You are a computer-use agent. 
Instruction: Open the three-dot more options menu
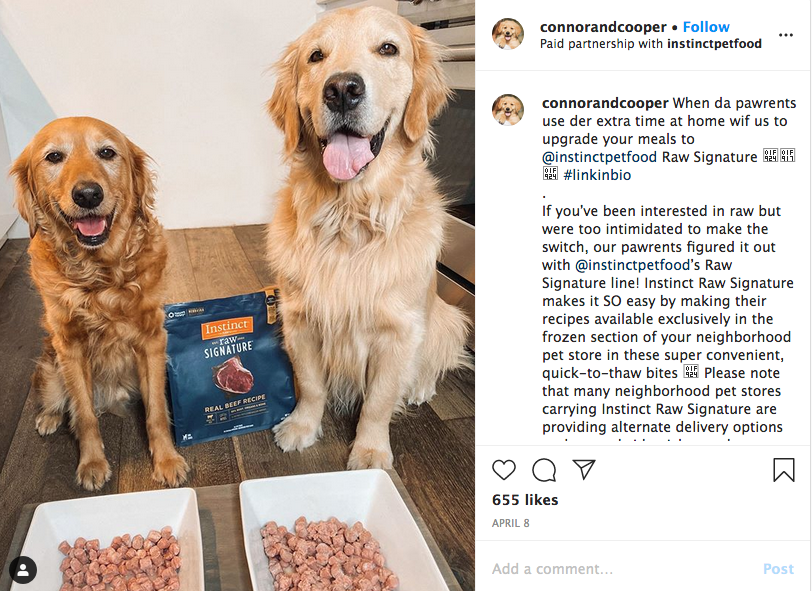786,35
